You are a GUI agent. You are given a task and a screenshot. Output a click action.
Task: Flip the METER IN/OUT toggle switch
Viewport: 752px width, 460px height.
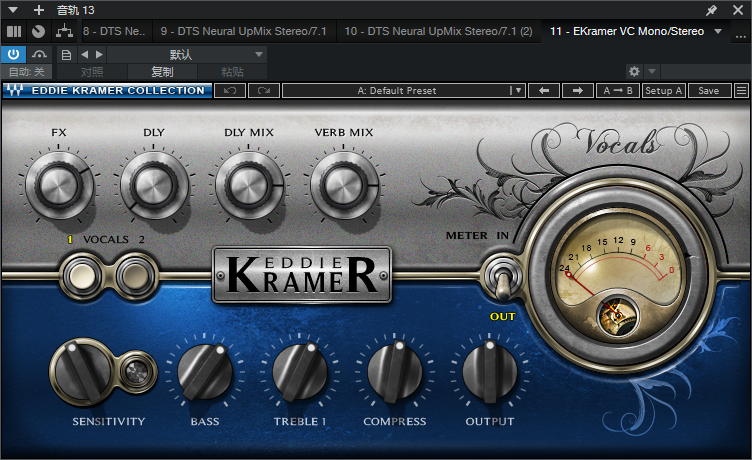click(x=502, y=278)
